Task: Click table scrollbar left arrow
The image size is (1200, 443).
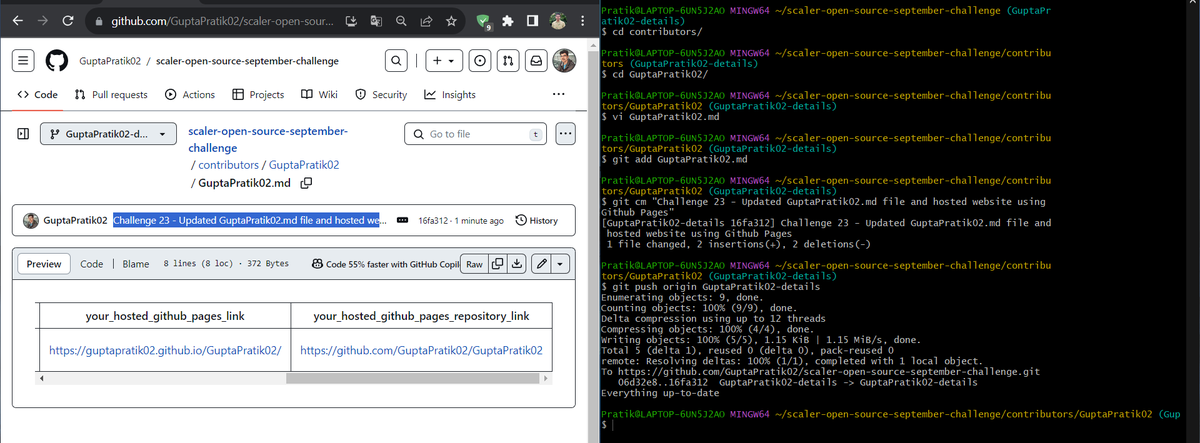Action: click(43, 378)
